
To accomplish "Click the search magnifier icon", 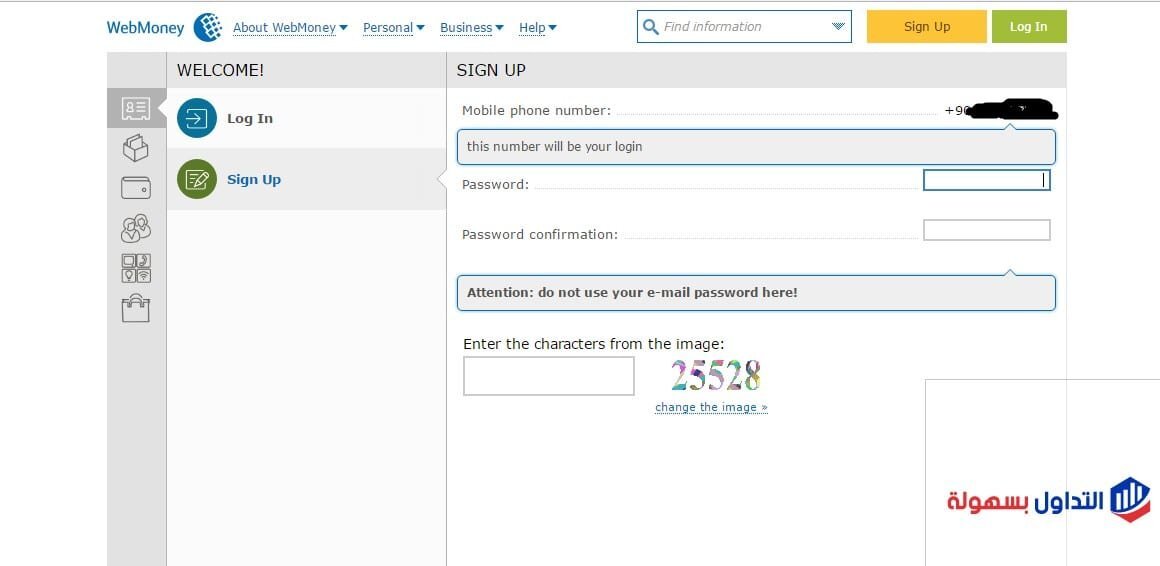I will [x=651, y=27].
